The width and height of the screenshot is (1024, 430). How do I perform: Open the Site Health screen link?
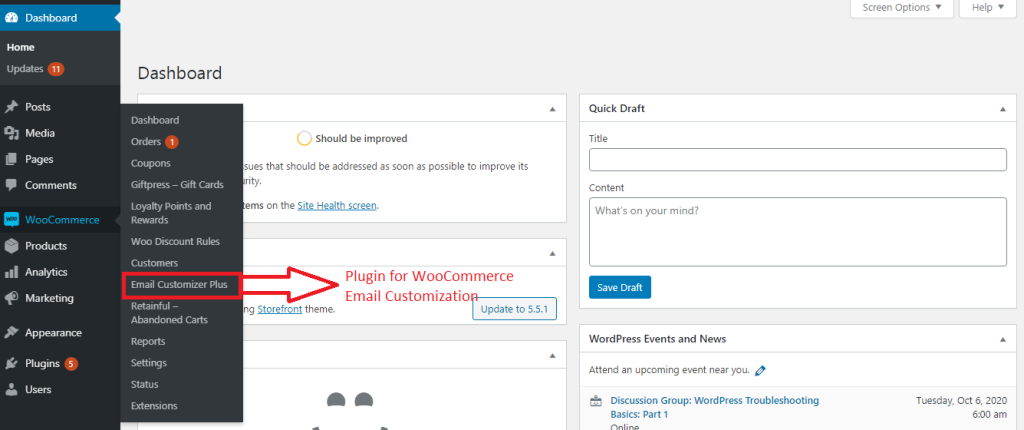[x=336, y=205]
